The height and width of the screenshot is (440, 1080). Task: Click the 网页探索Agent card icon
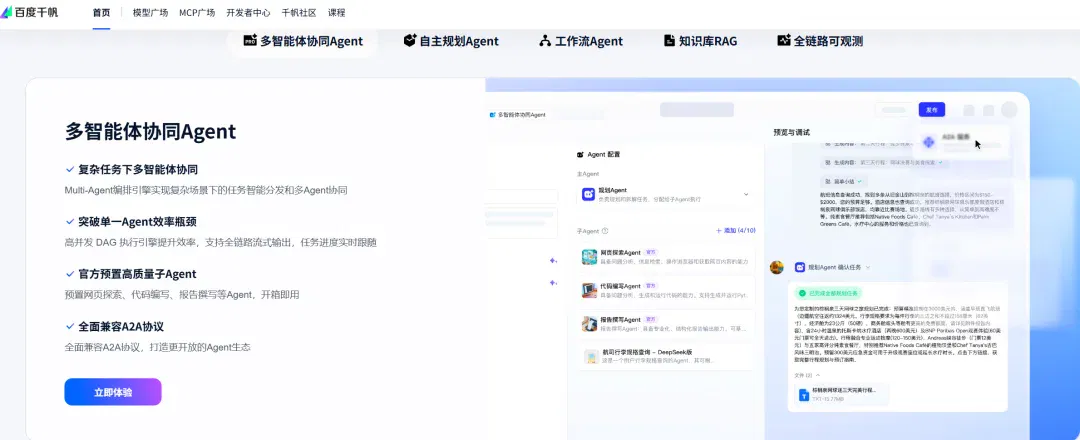[589, 257]
